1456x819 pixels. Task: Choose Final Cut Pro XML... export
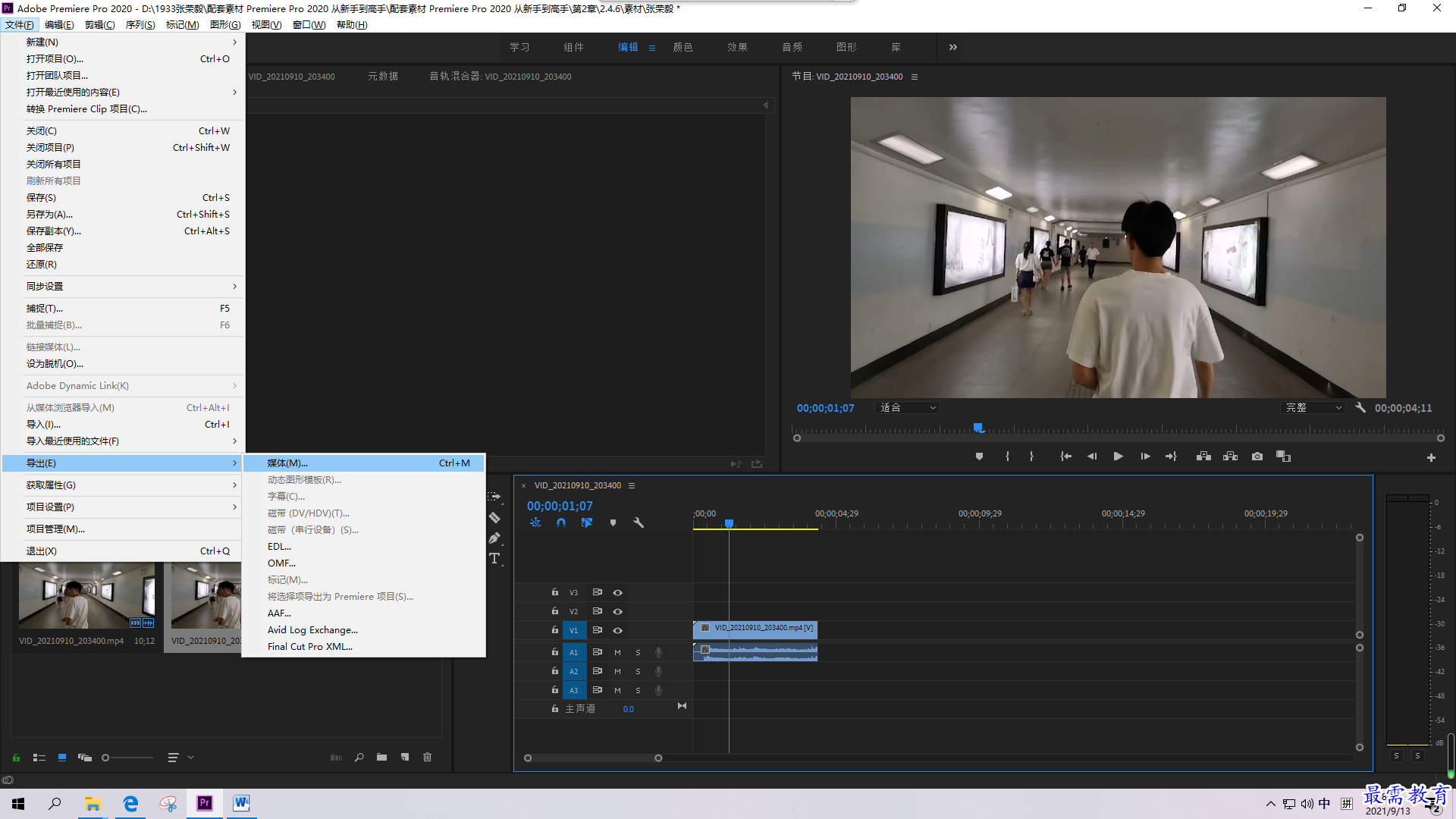(364, 646)
